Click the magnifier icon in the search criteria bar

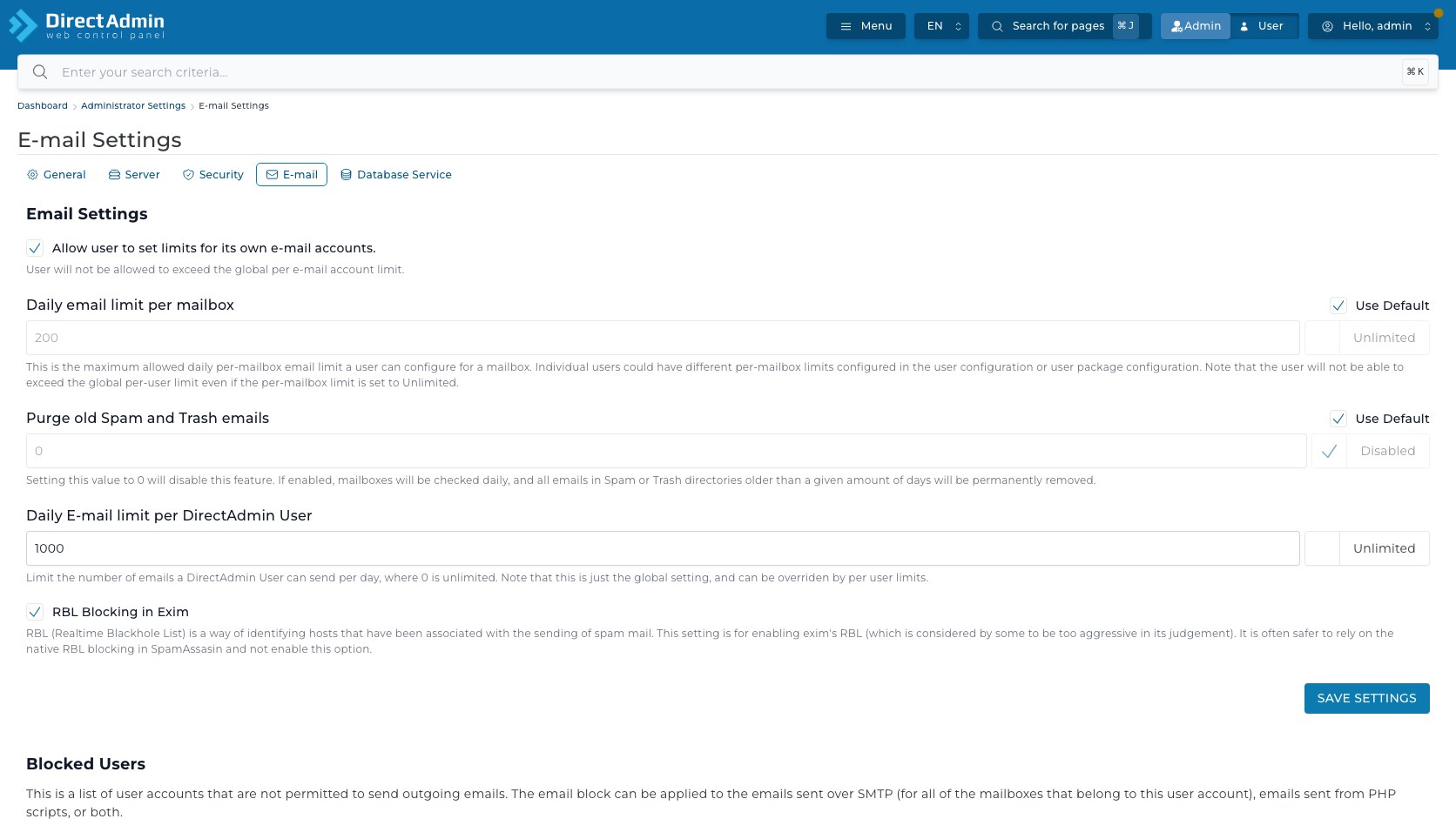(x=40, y=72)
